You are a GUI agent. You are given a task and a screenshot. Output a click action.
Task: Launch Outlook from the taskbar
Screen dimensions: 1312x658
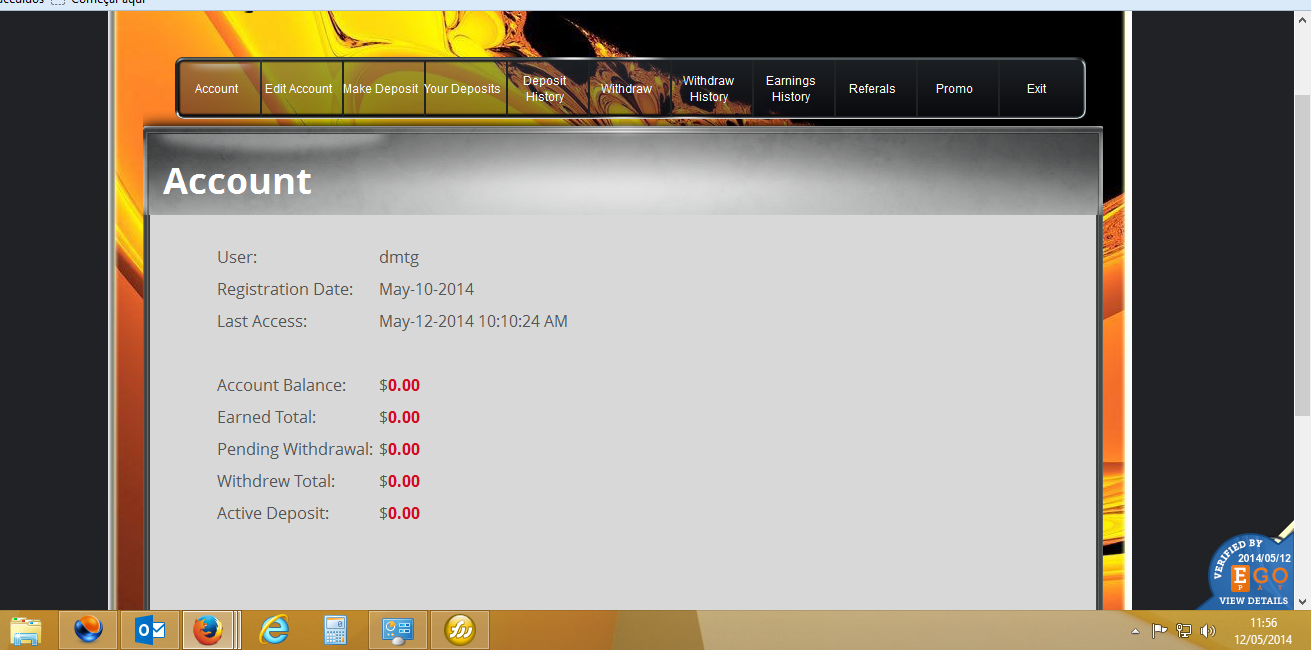(150, 631)
